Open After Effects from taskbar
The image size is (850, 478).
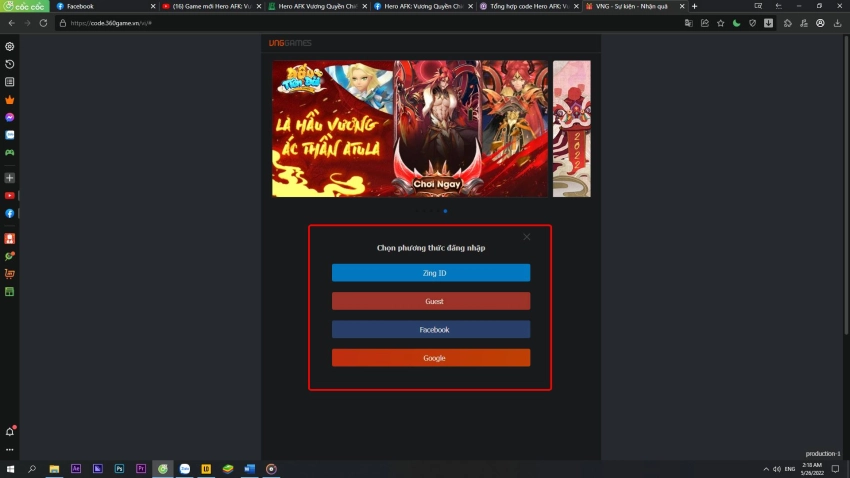76,469
